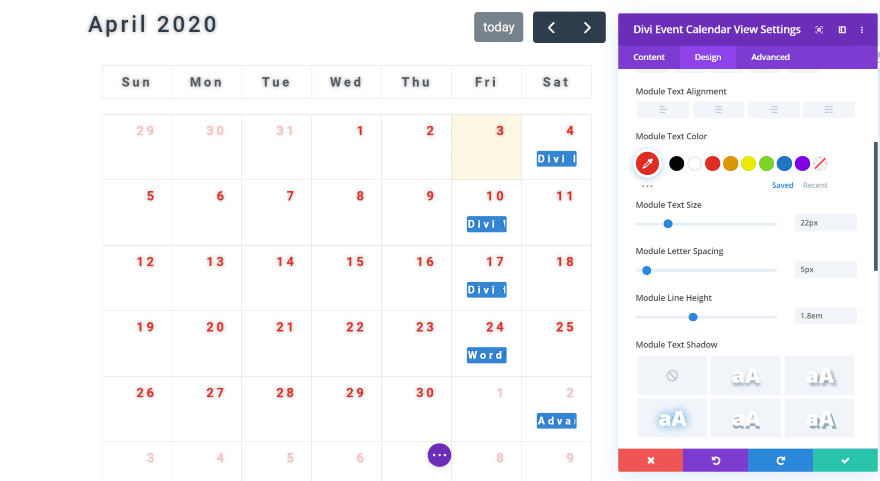Select the green color swatch
Image resolution: width=880 pixels, height=481 pixels.
tap(767, 163)
